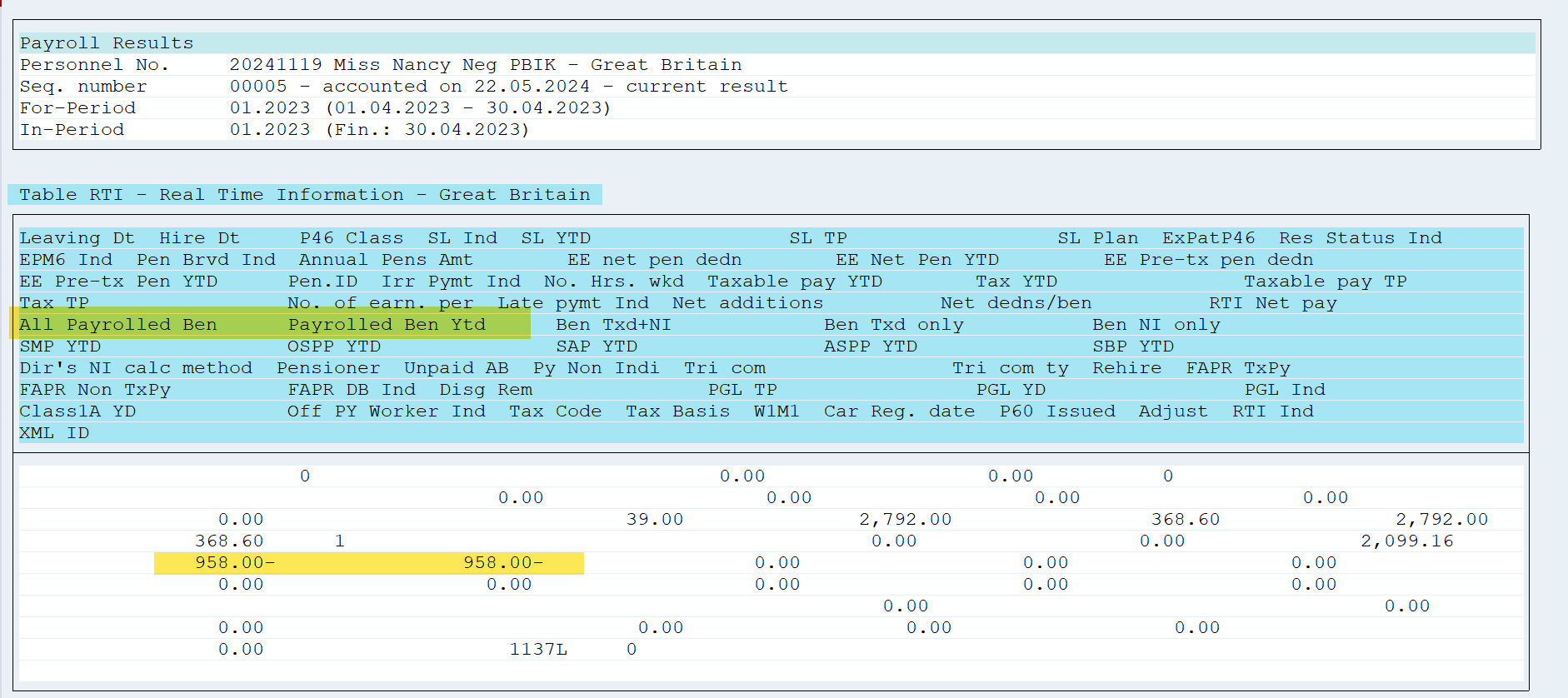
Task: Click the Off PY Worker Ind label
Action: [387, 411]
